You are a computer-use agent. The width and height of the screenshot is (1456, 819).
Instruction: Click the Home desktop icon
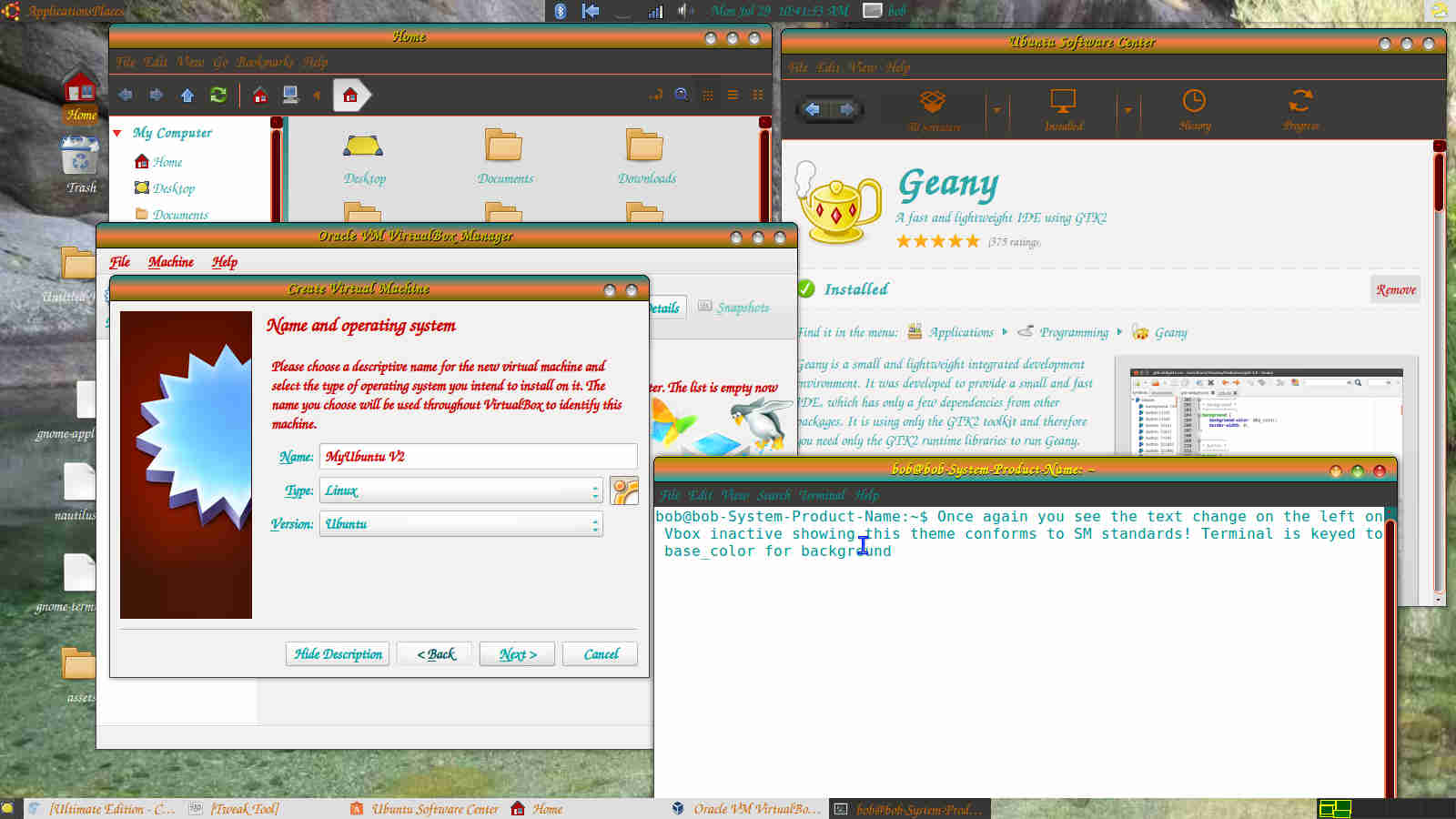[80, 96]
